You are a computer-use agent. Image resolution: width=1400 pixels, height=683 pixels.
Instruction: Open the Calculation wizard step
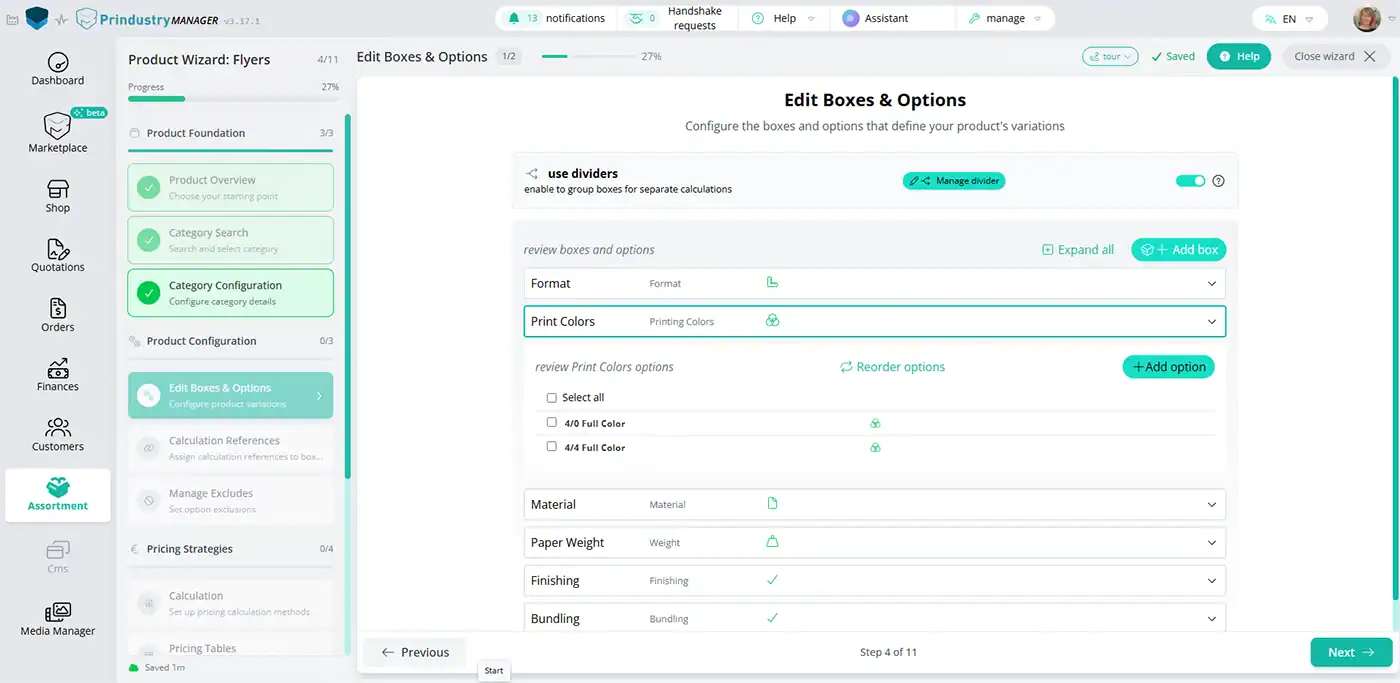coord(230,603)
